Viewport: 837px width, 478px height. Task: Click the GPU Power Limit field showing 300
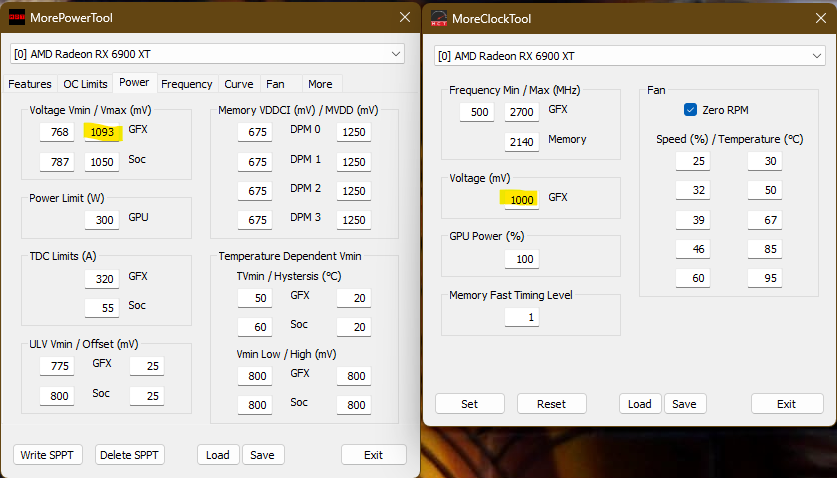click(102, 220)
